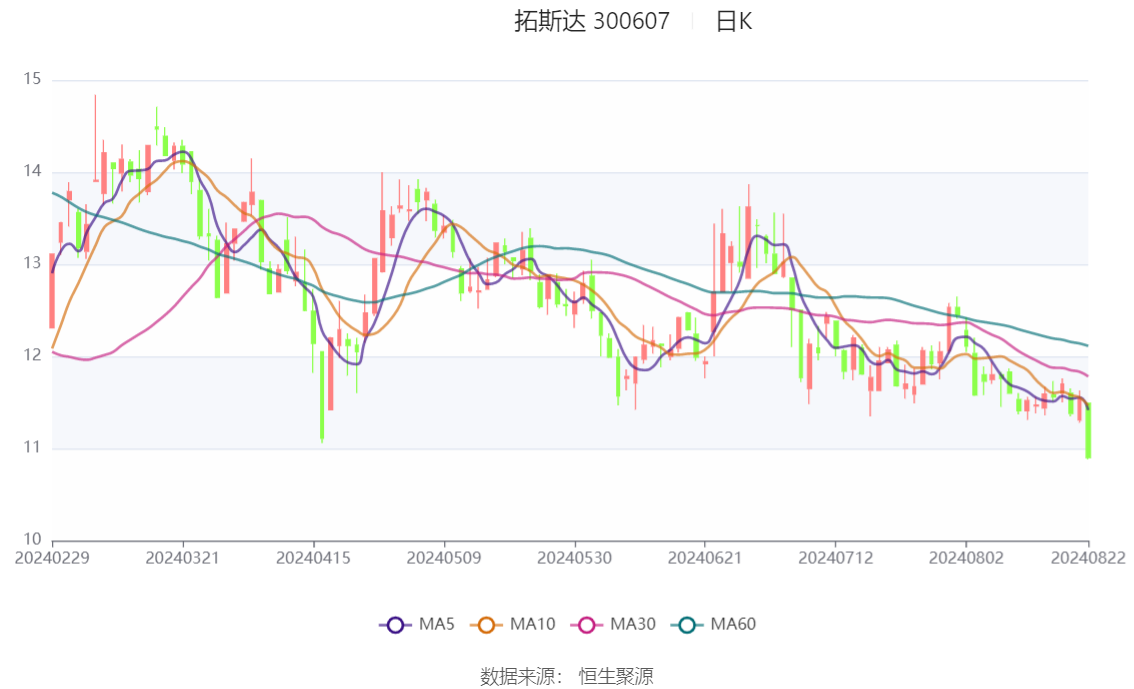Click the x-axis date label 20240321
Image resolution: width=1134 pixels, height=689 pixels.
pos(182,558)
